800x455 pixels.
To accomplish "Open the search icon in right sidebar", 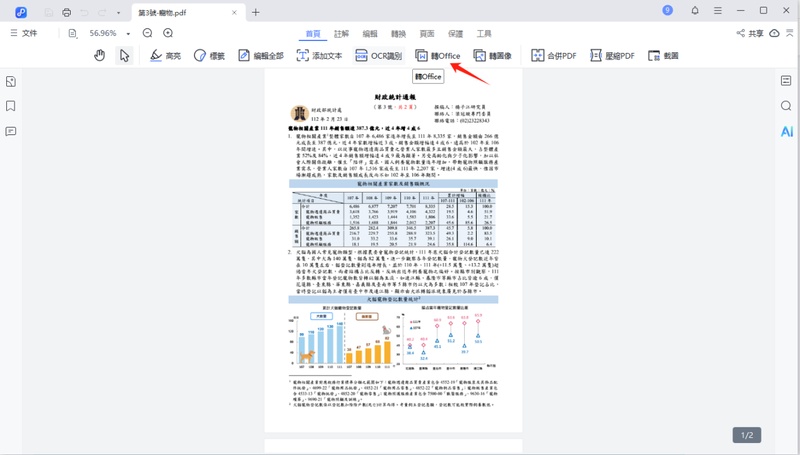I will [x=786, y=106].
